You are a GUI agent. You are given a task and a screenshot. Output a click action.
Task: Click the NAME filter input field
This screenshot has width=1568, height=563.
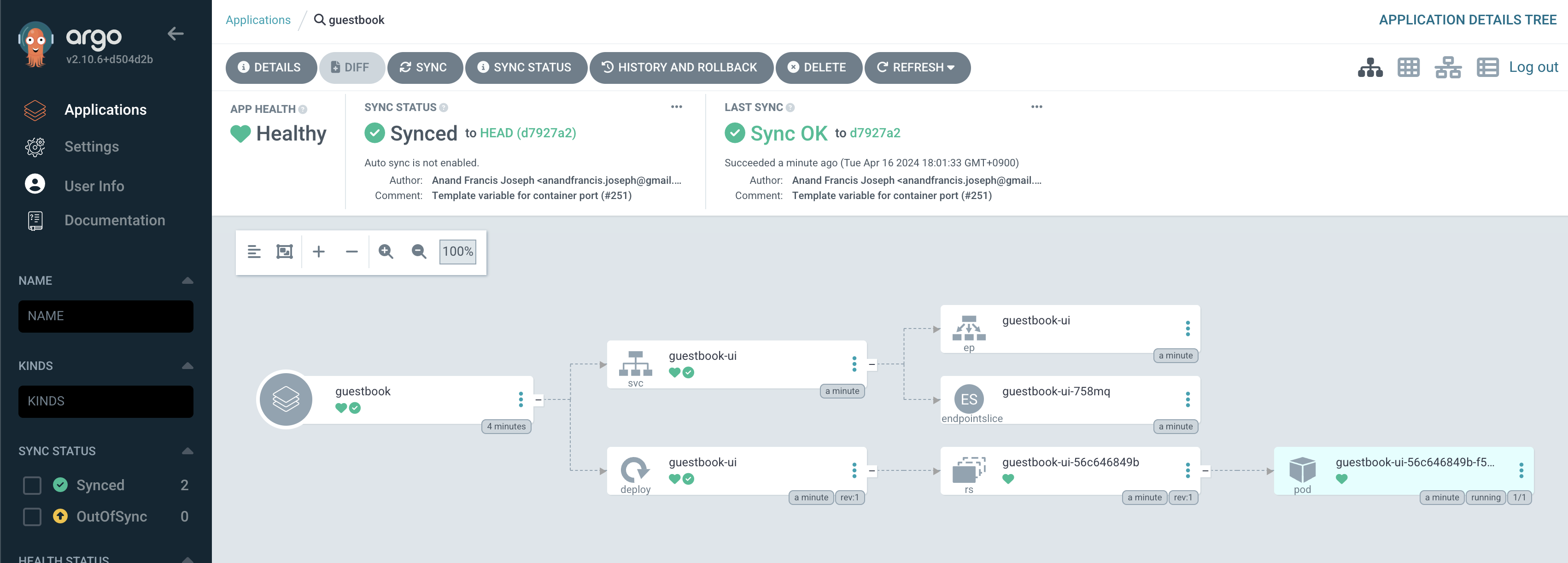pos(105,316)
